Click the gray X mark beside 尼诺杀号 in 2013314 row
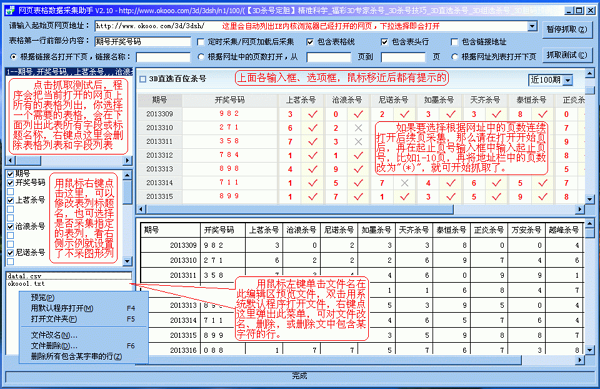Screen dimensions: 600x389 pos(404,183)
